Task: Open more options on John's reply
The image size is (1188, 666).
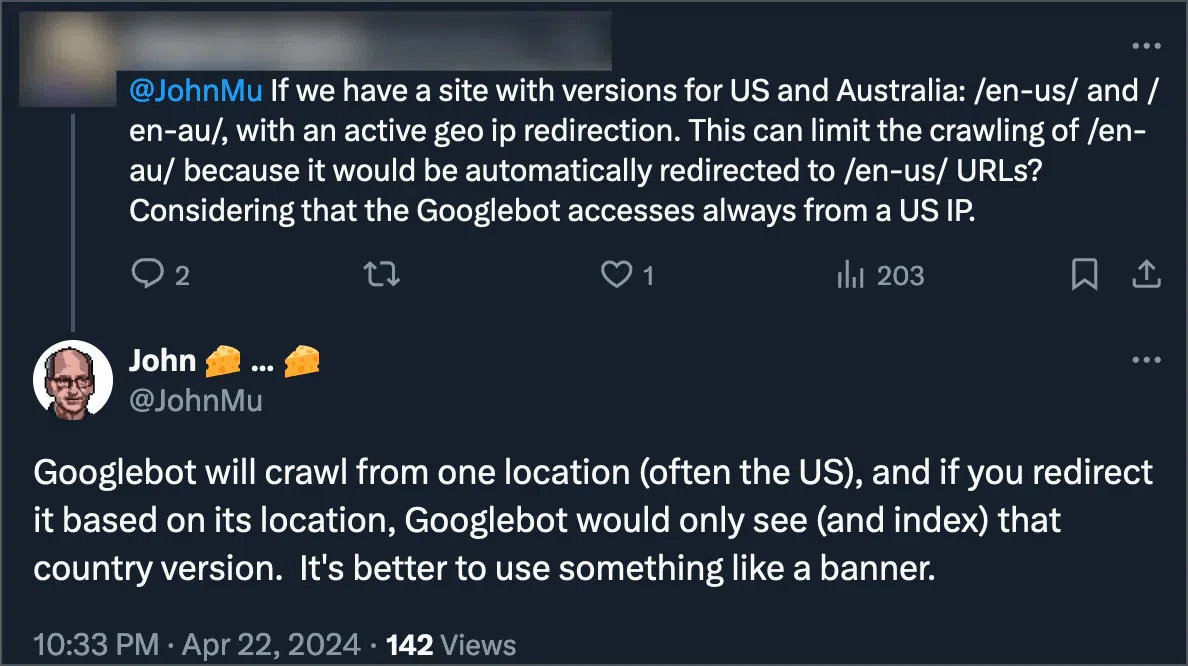Action: [1147, 360]
